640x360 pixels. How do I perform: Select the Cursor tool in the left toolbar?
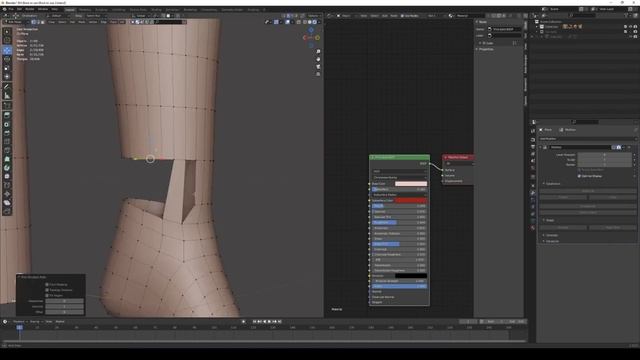(7, 40)
